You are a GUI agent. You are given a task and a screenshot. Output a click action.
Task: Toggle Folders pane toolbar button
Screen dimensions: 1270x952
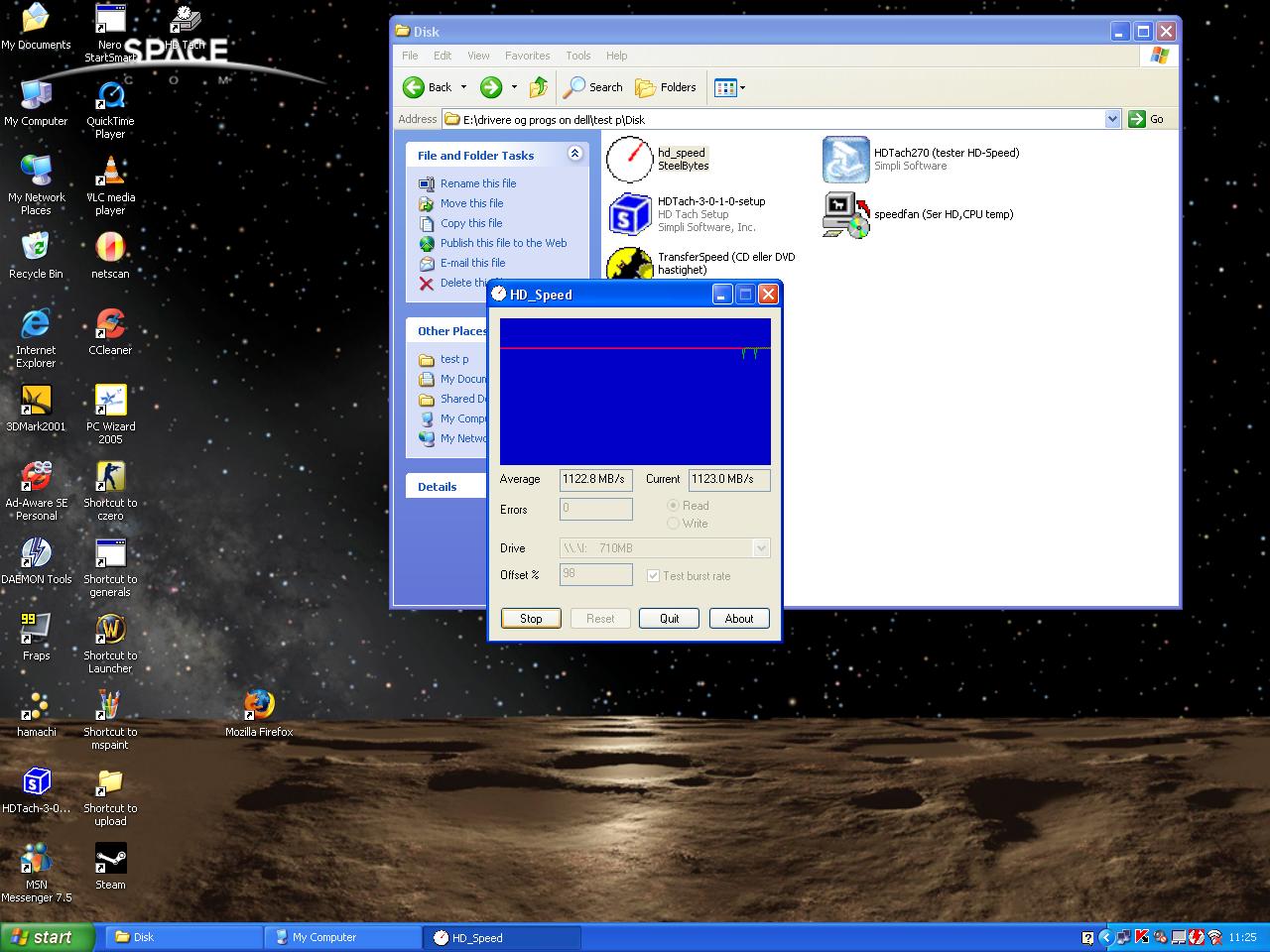[666, 87]
